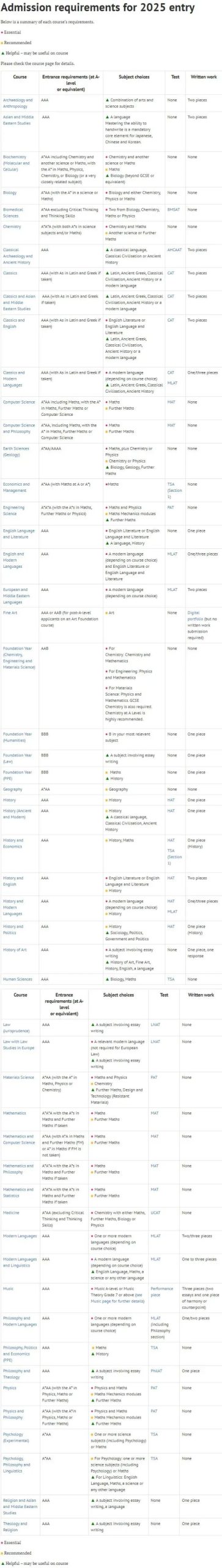The height and width of the screenshot is (1568, 222).
Task: Open the AHCAAT test link
Action: (x=174, y=250)
